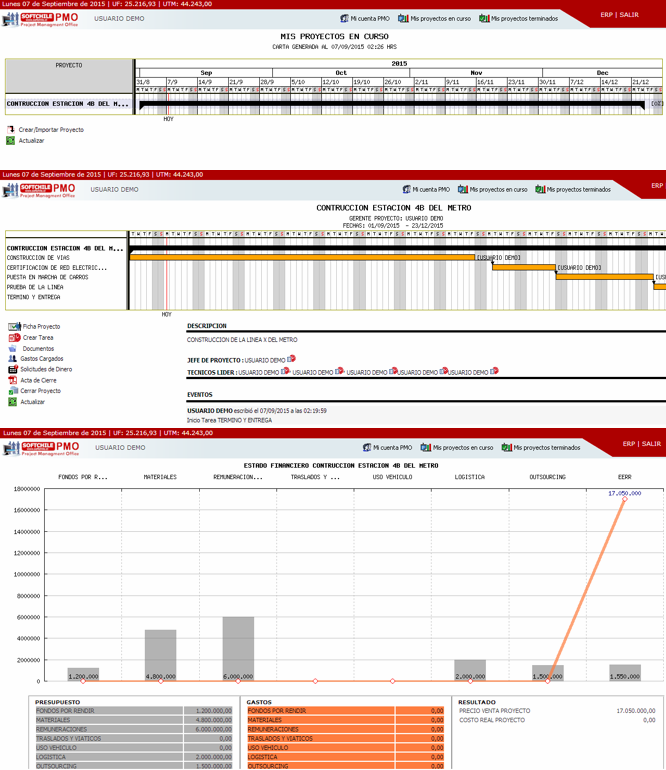Click the SALIR link in topmost header
The width and height of the screenshot is (666, 770).
(629, 15)
